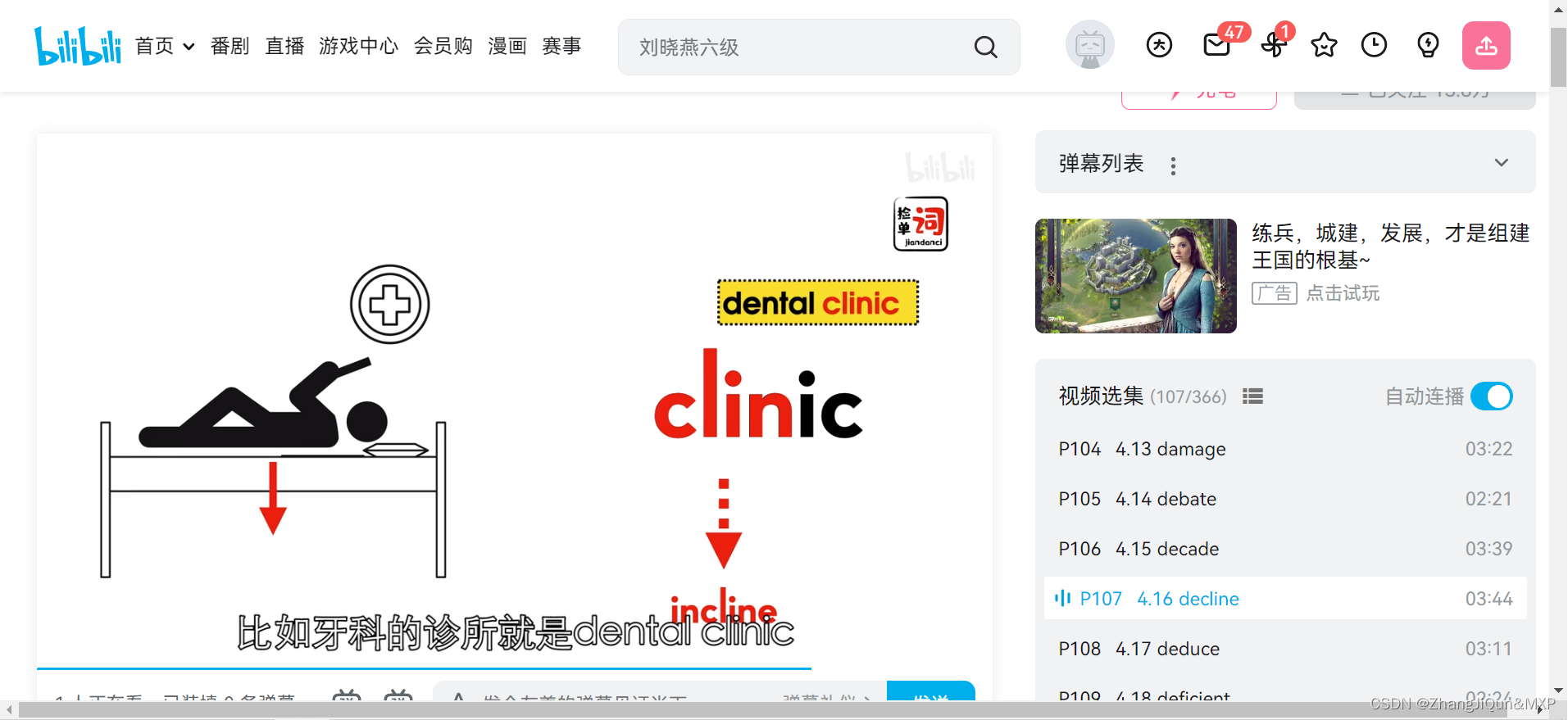Screen dimensions: 1568x720
Task: Open 游戏中心 in navigation bar
Action: [x=358, y=46]
